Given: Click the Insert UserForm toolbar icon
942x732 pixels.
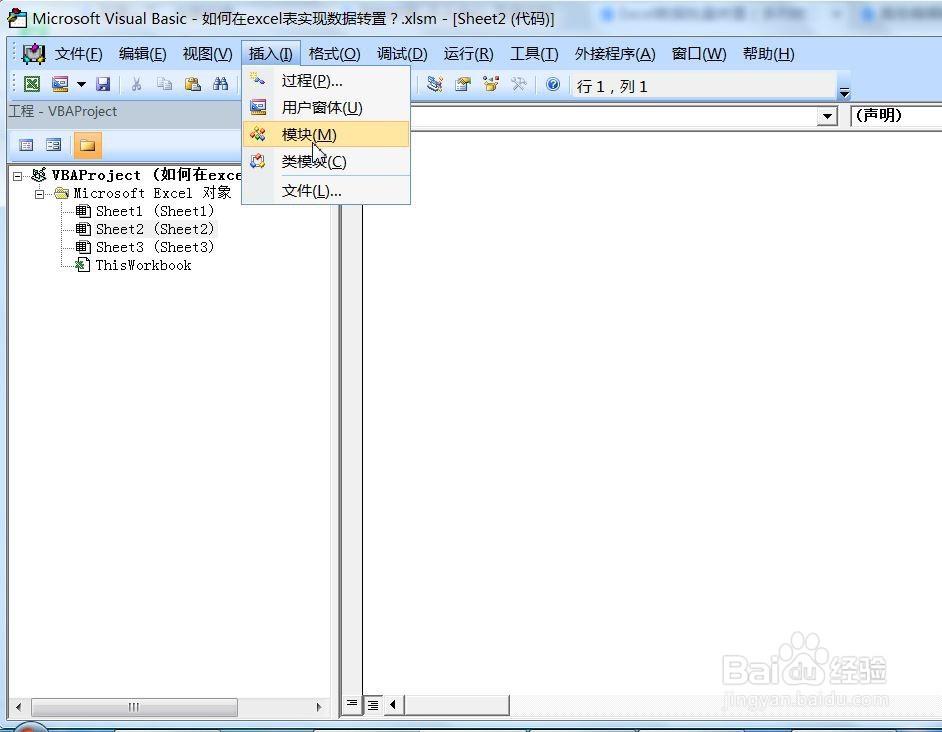Looking at the screenshot, I should [x=60, y=84].
